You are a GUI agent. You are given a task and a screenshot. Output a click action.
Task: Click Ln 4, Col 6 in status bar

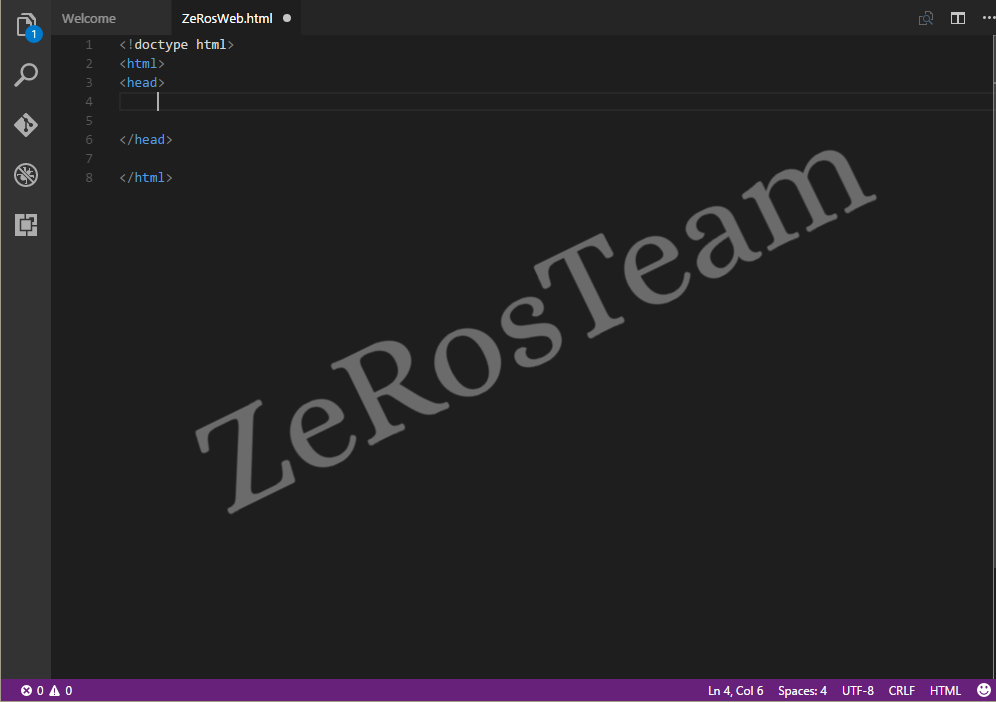736,691
